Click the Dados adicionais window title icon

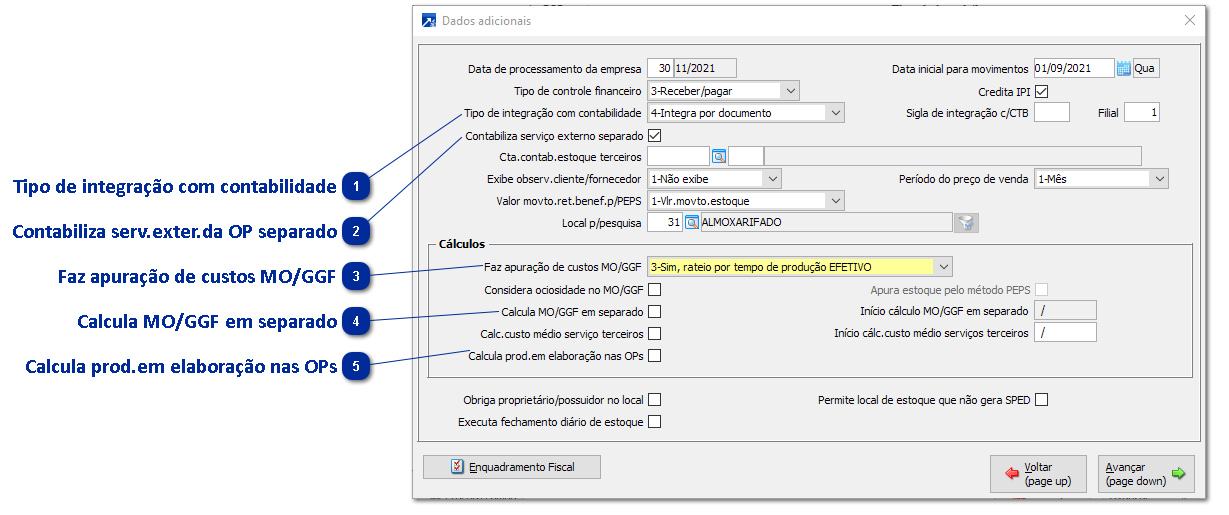point(429,20)
